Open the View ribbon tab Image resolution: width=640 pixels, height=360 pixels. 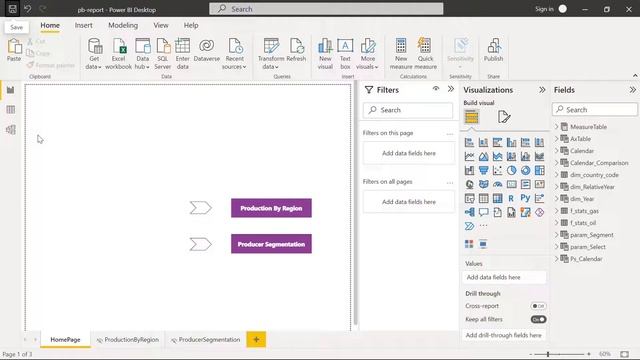tap(161, 25)
